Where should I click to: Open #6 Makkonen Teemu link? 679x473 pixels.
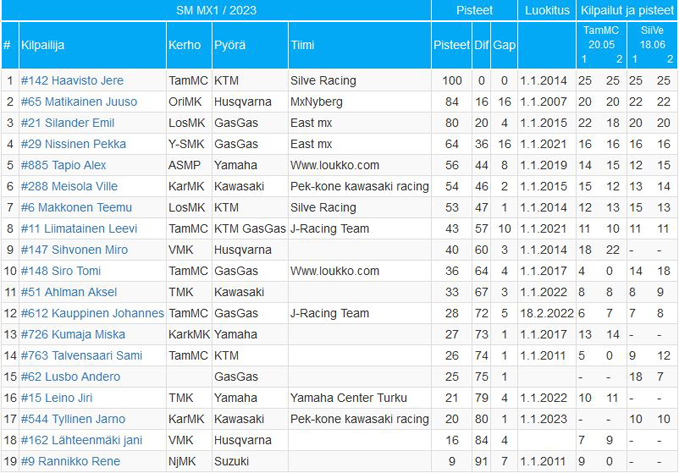[76, 208]
